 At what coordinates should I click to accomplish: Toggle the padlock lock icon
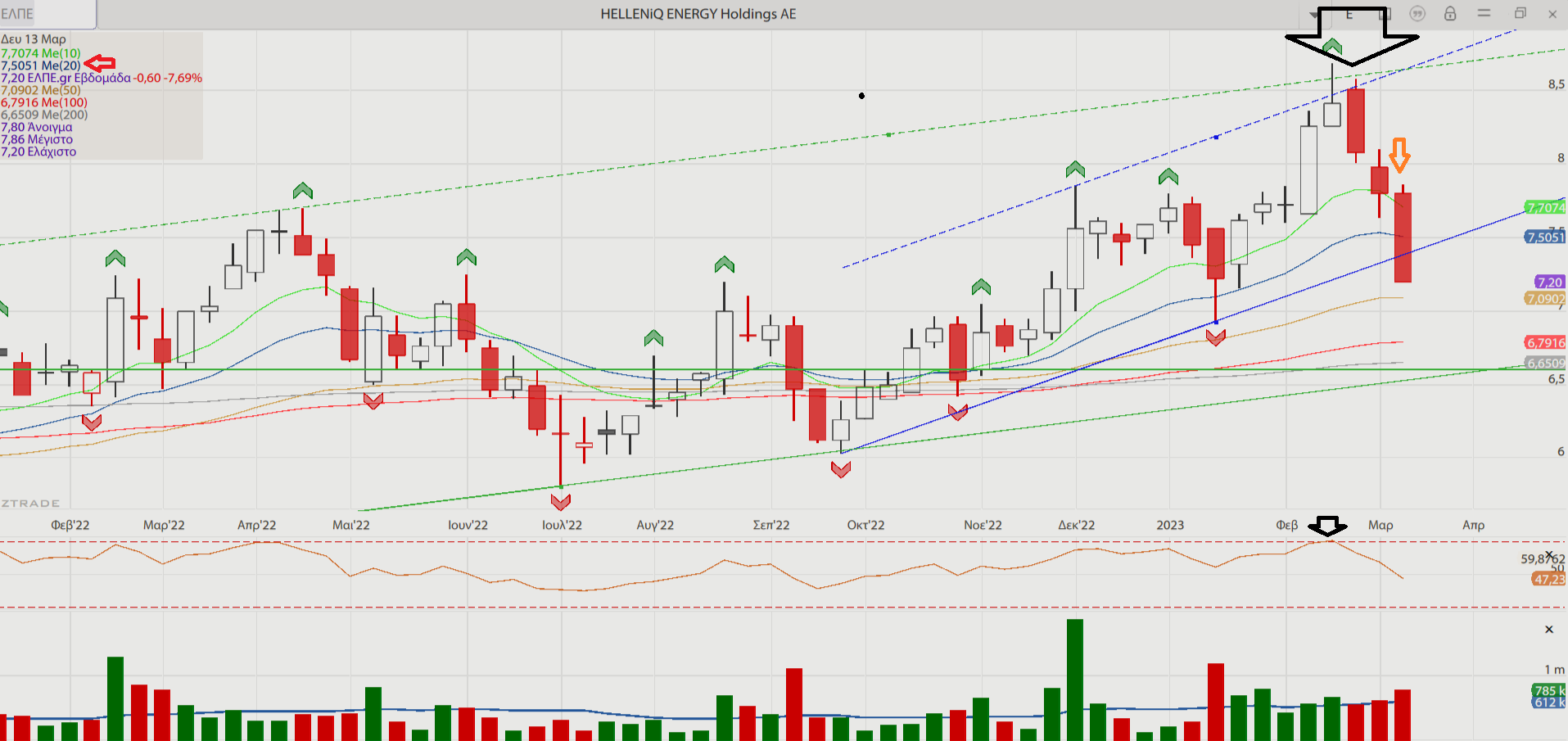(x=1450, y=14)
